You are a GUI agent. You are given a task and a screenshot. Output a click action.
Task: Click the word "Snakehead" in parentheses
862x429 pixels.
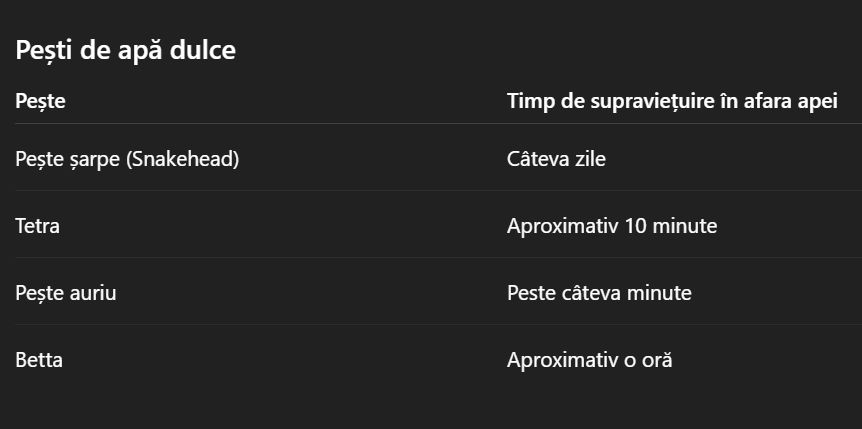click(x=182, y=159)
